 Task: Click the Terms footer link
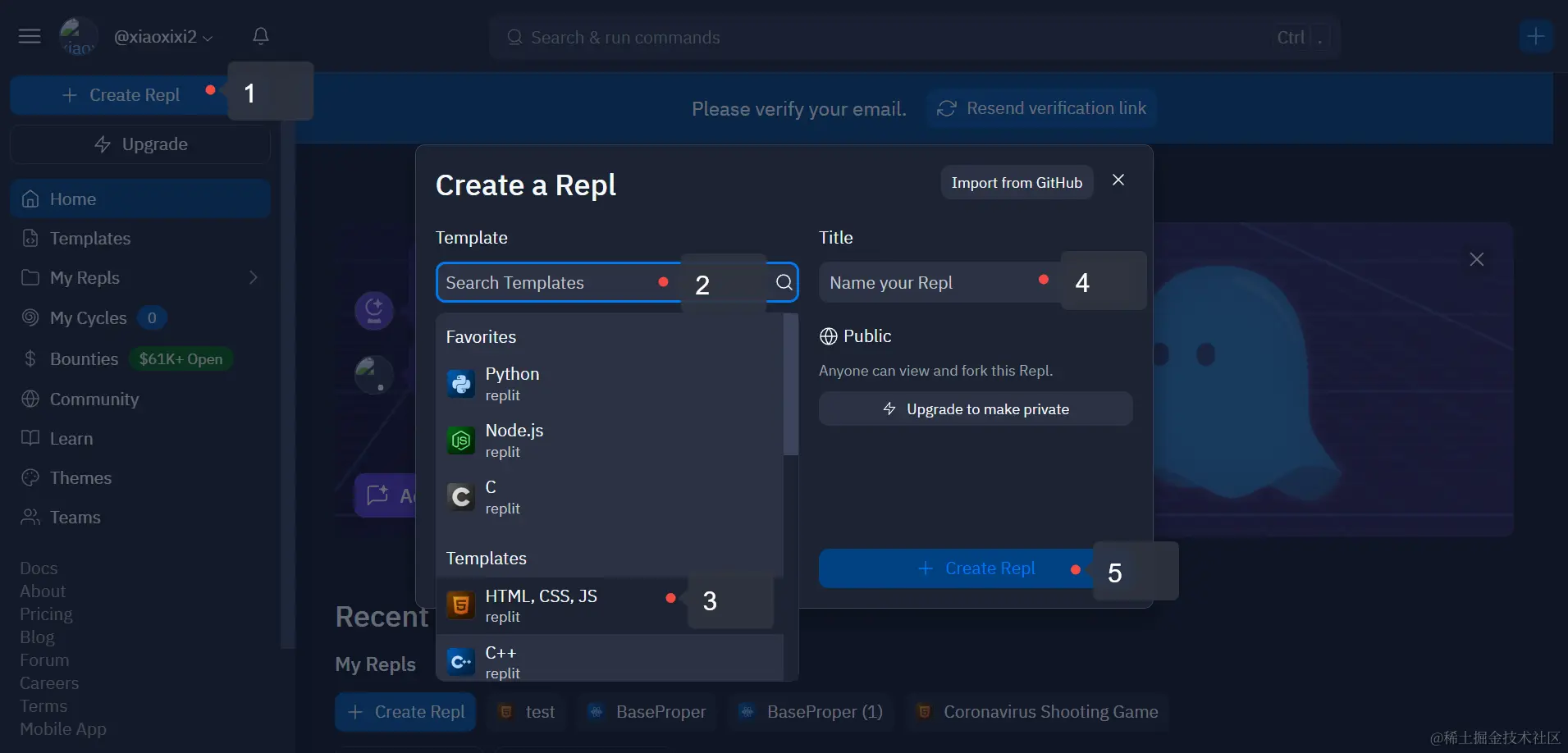43,706
